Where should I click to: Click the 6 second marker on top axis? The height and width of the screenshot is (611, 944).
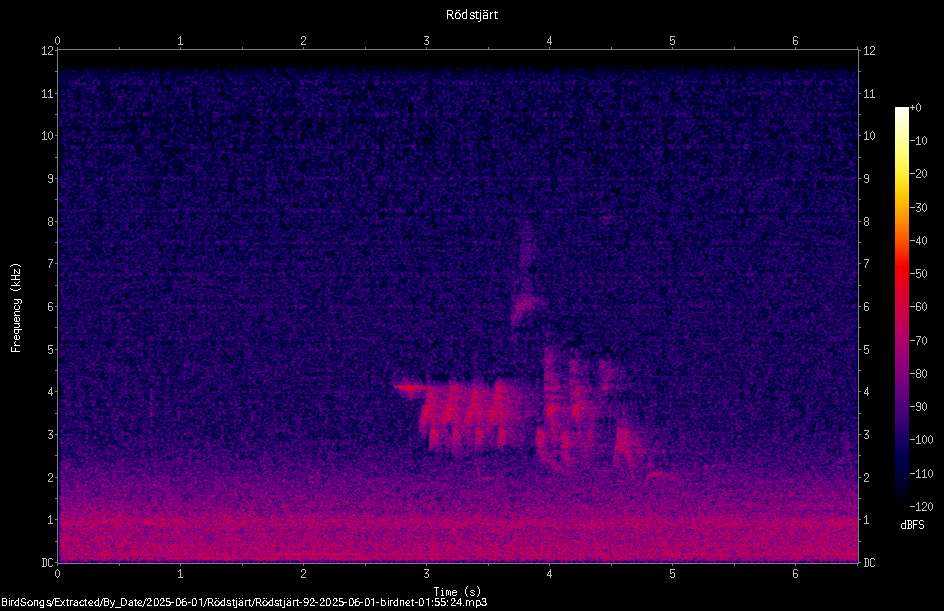(x=795, y=41)
